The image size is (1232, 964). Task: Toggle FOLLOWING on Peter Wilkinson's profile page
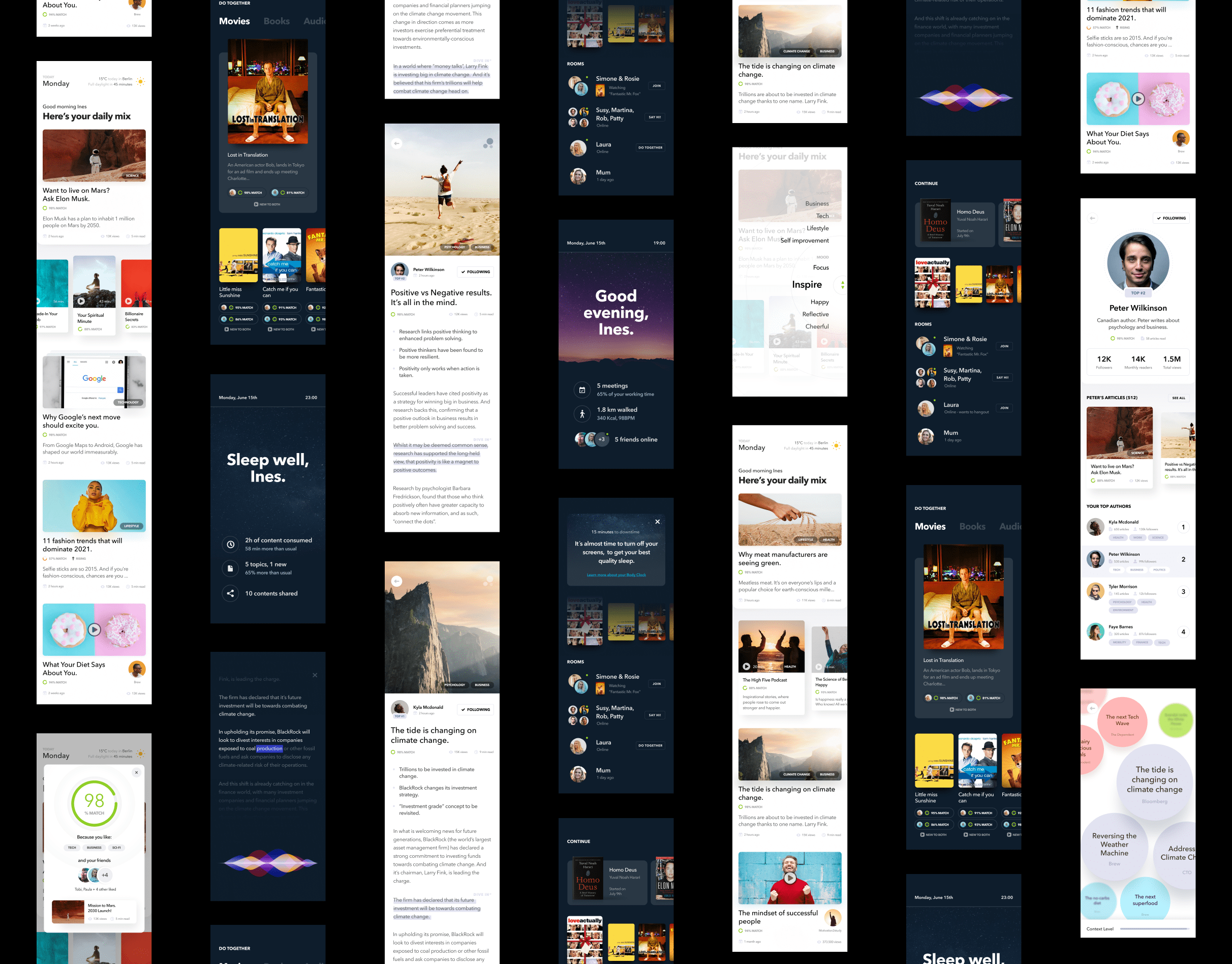pyautogui.click(x=1171, y=218)
